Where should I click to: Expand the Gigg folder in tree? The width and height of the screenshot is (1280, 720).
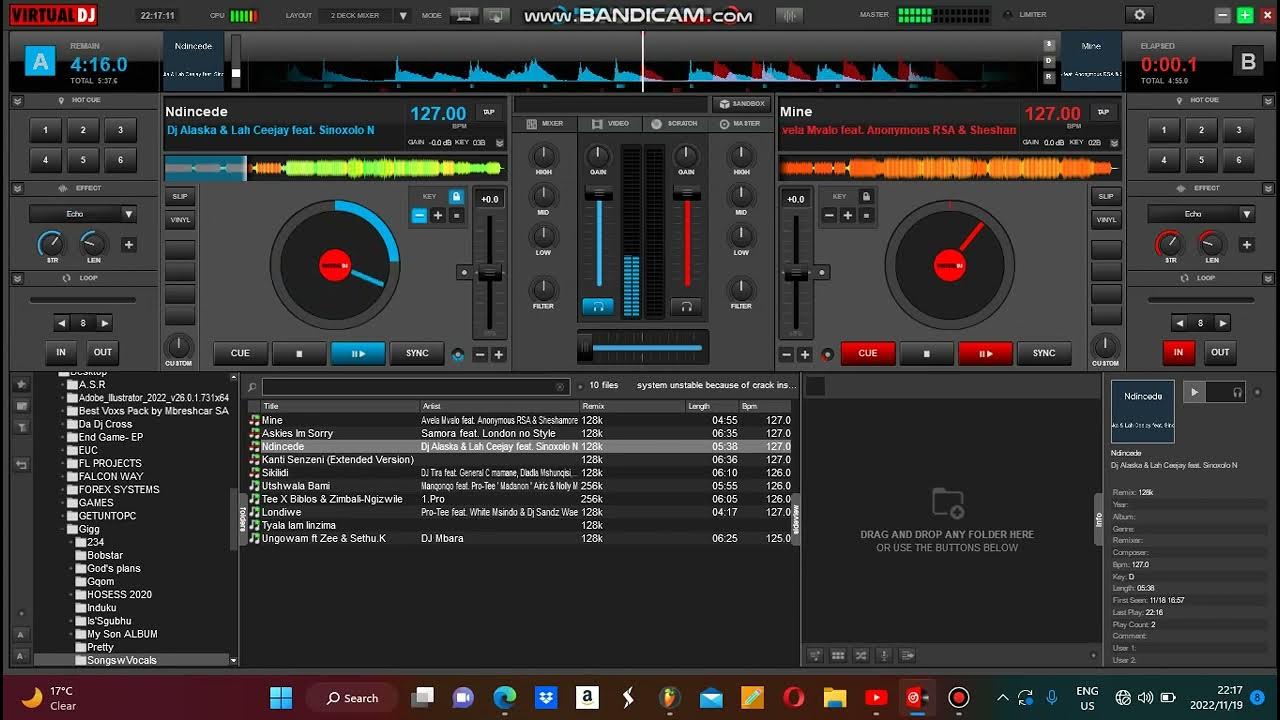(62, 529)
